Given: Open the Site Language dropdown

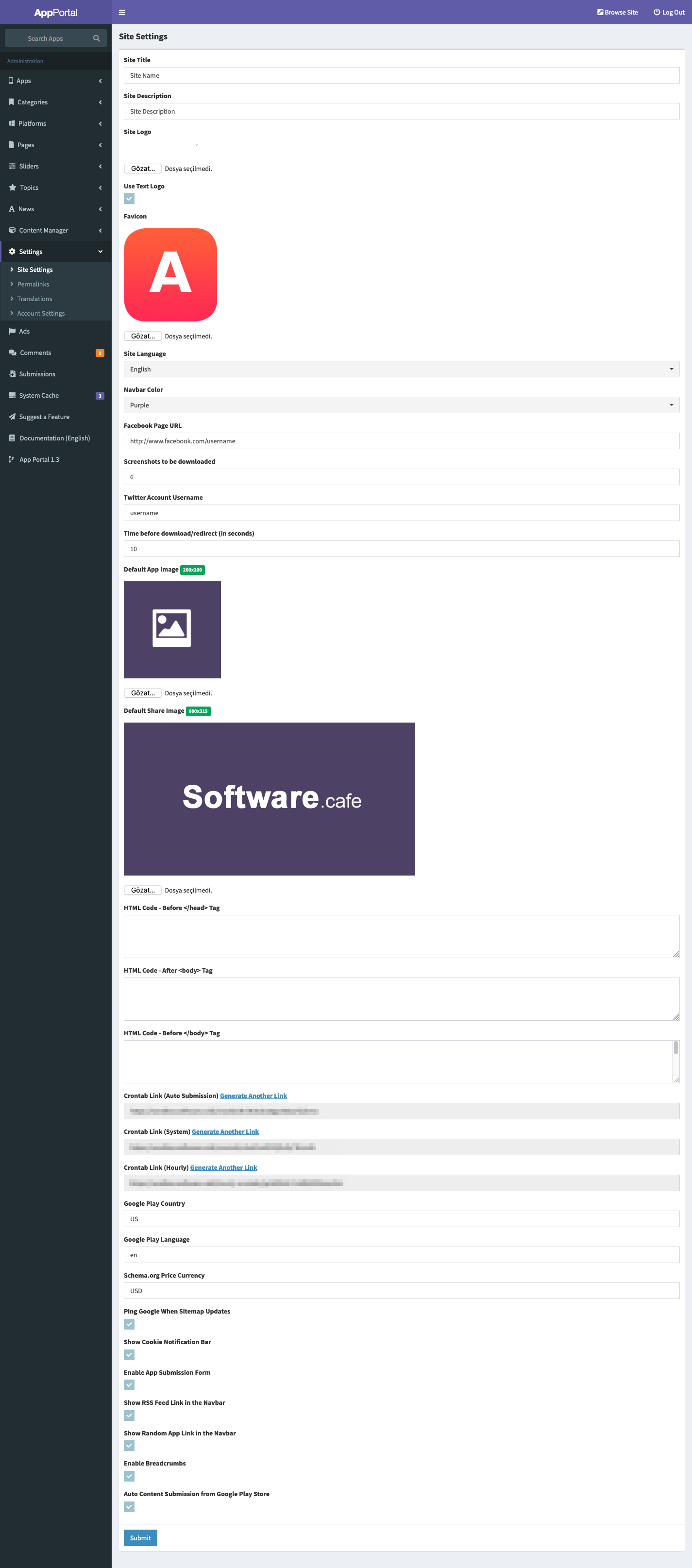Looking at the screenshot, I should pos(401,370).
